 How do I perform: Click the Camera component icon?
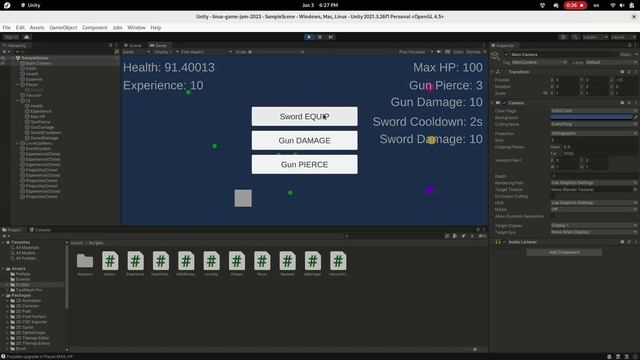(498, 103)
